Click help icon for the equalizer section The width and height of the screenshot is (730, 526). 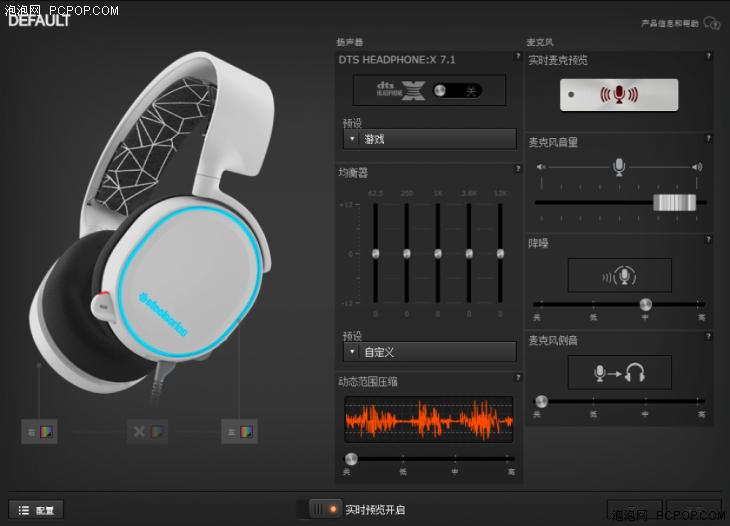(518, 169)
